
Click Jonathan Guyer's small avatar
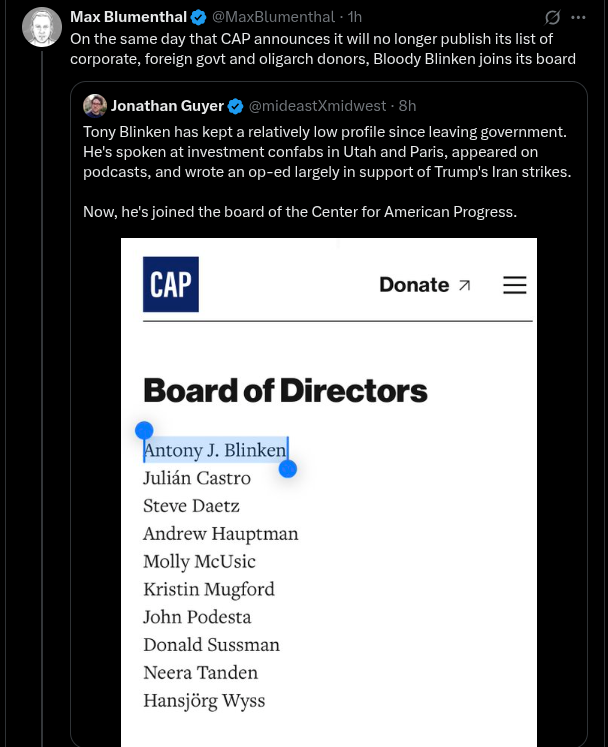coord(95,106)
